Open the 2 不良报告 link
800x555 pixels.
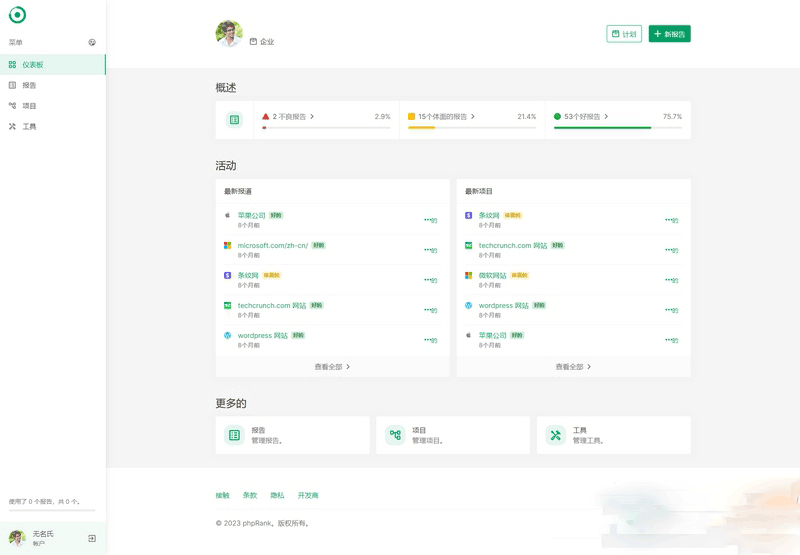(288, 117)
